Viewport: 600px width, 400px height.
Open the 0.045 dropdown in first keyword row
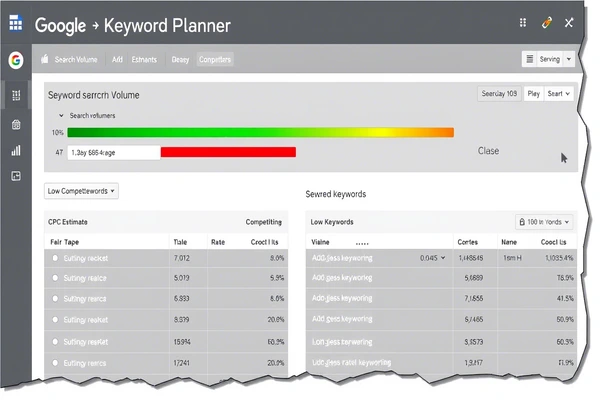[x=432, y=258]
